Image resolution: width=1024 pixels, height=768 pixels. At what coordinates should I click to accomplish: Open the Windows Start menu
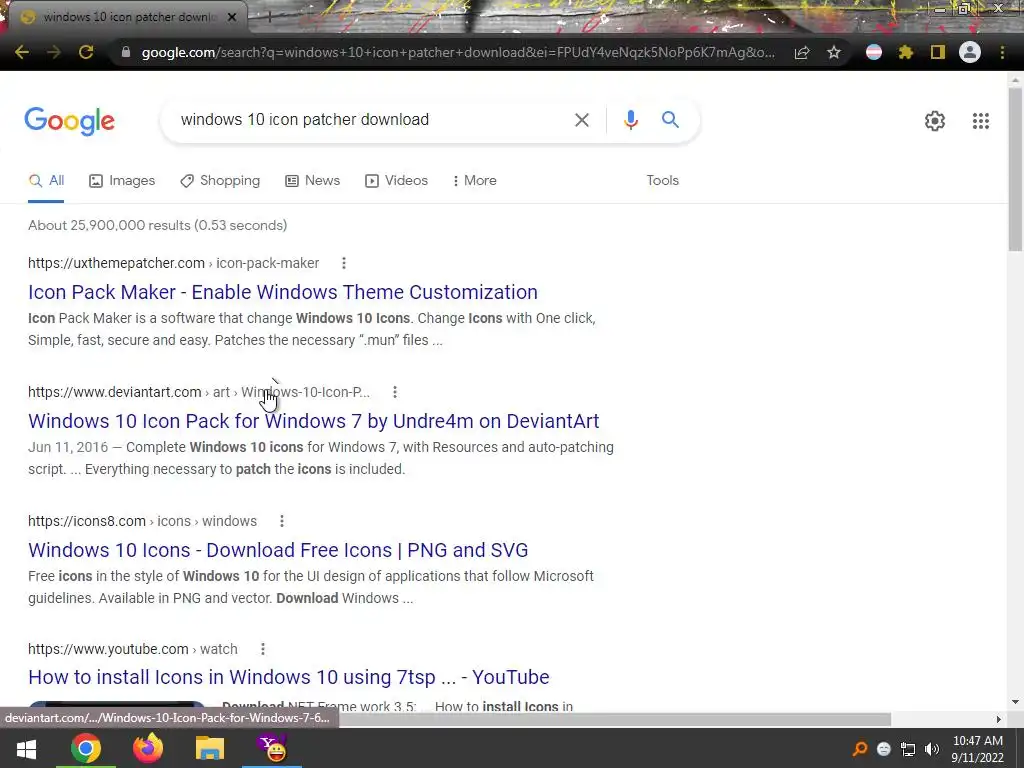[x=26, y=748]
